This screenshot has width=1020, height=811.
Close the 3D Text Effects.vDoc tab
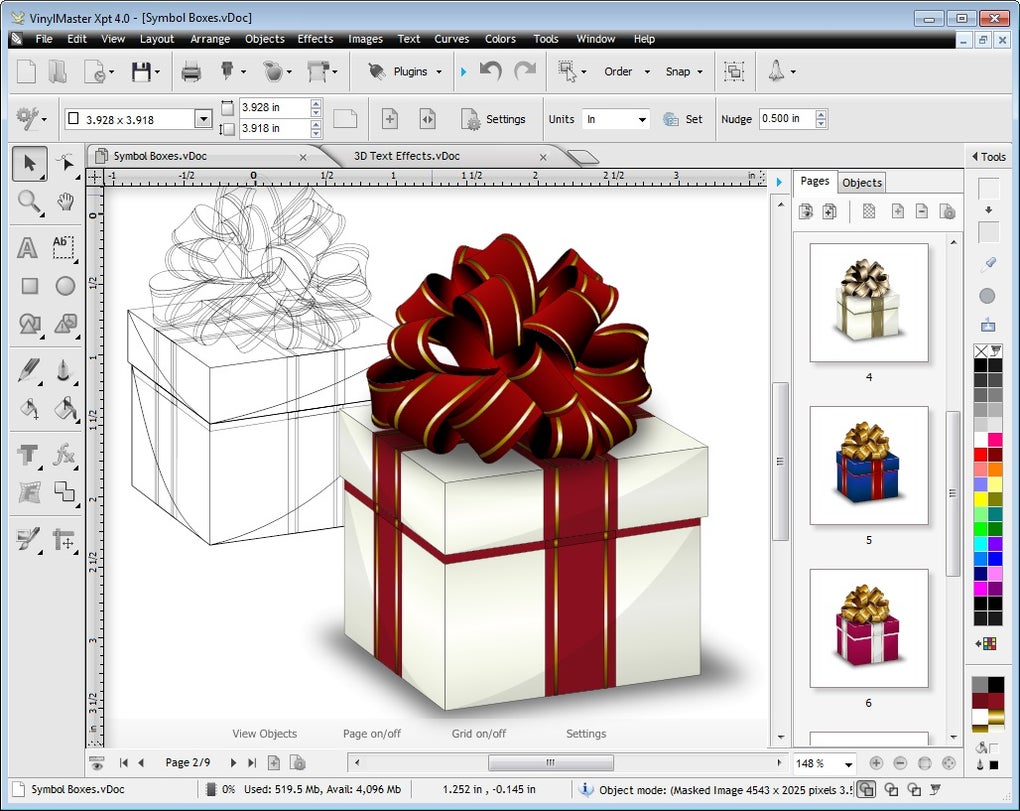pyautogui.click(x=543, y=157)
